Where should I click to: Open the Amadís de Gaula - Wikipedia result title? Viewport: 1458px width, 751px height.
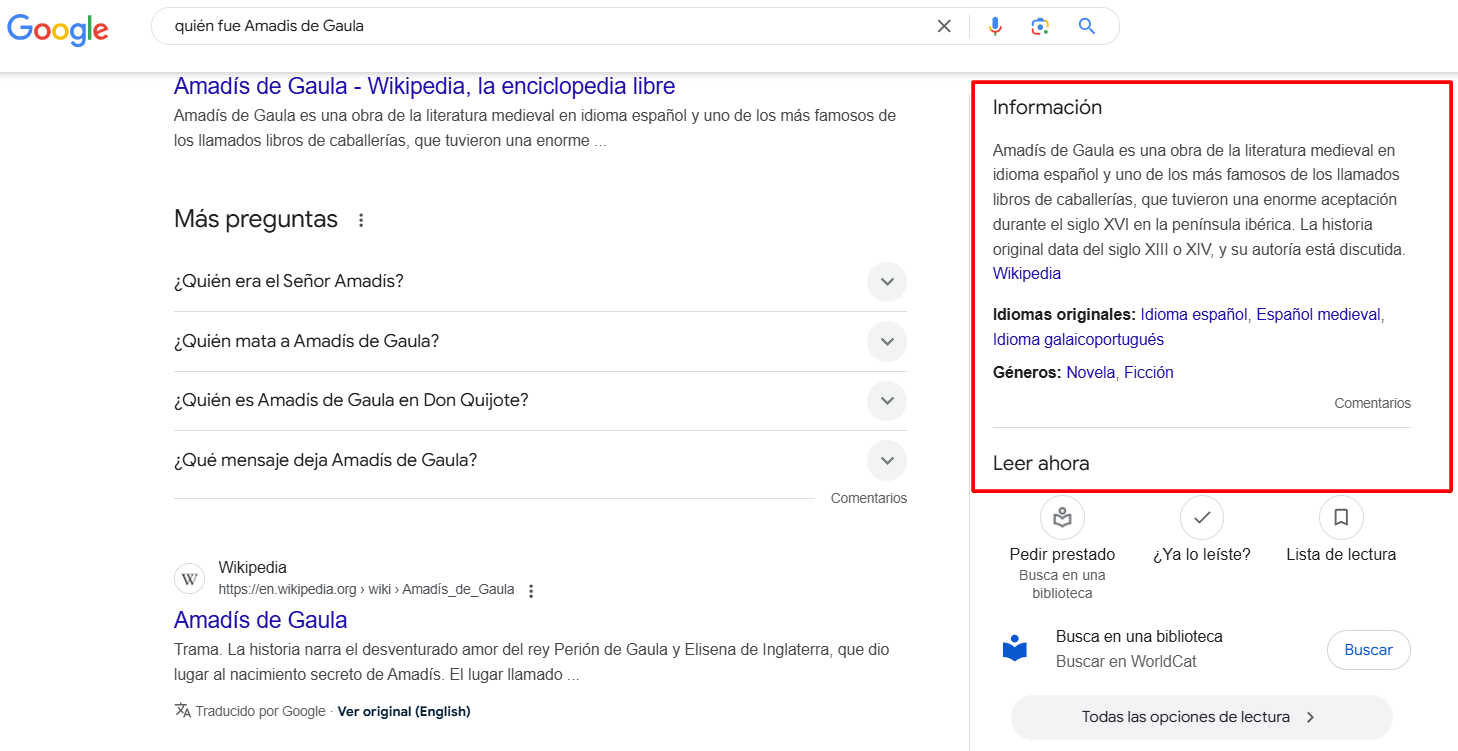(x=424, y=86)
